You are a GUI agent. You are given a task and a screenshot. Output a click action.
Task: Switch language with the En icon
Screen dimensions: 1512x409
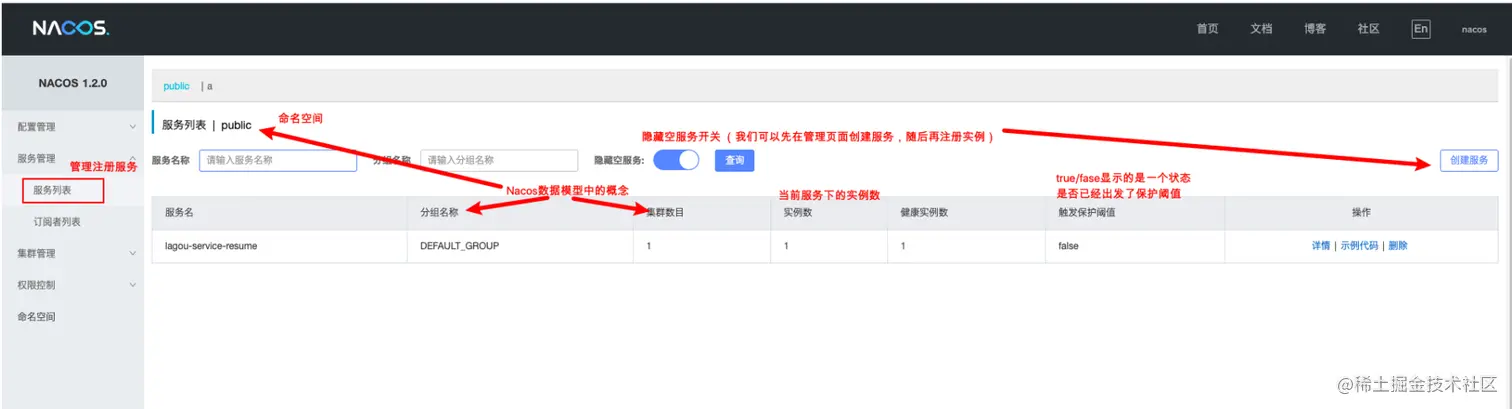[x=1421, y=29]
